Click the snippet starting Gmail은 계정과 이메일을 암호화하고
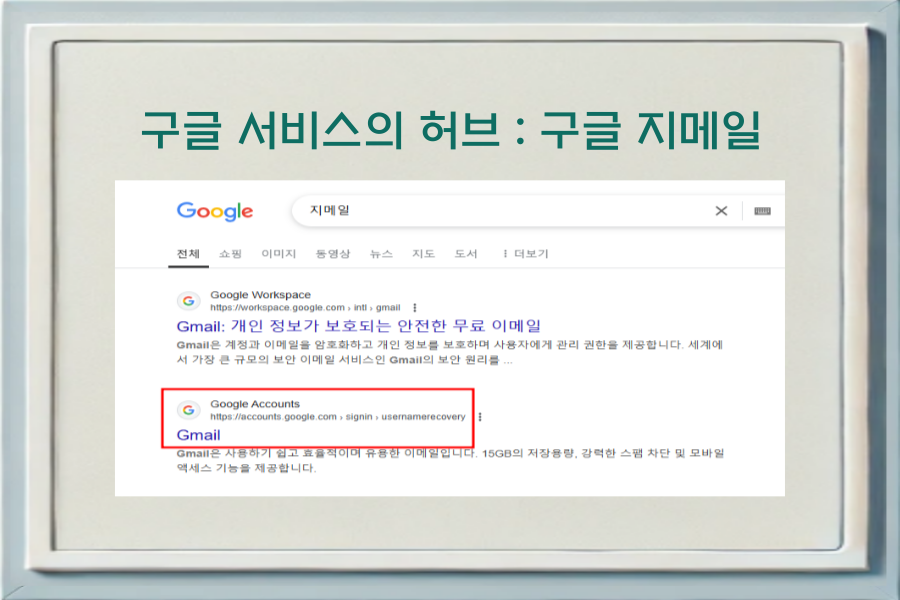This screenshot has width=900, height=600. [449, 352]
